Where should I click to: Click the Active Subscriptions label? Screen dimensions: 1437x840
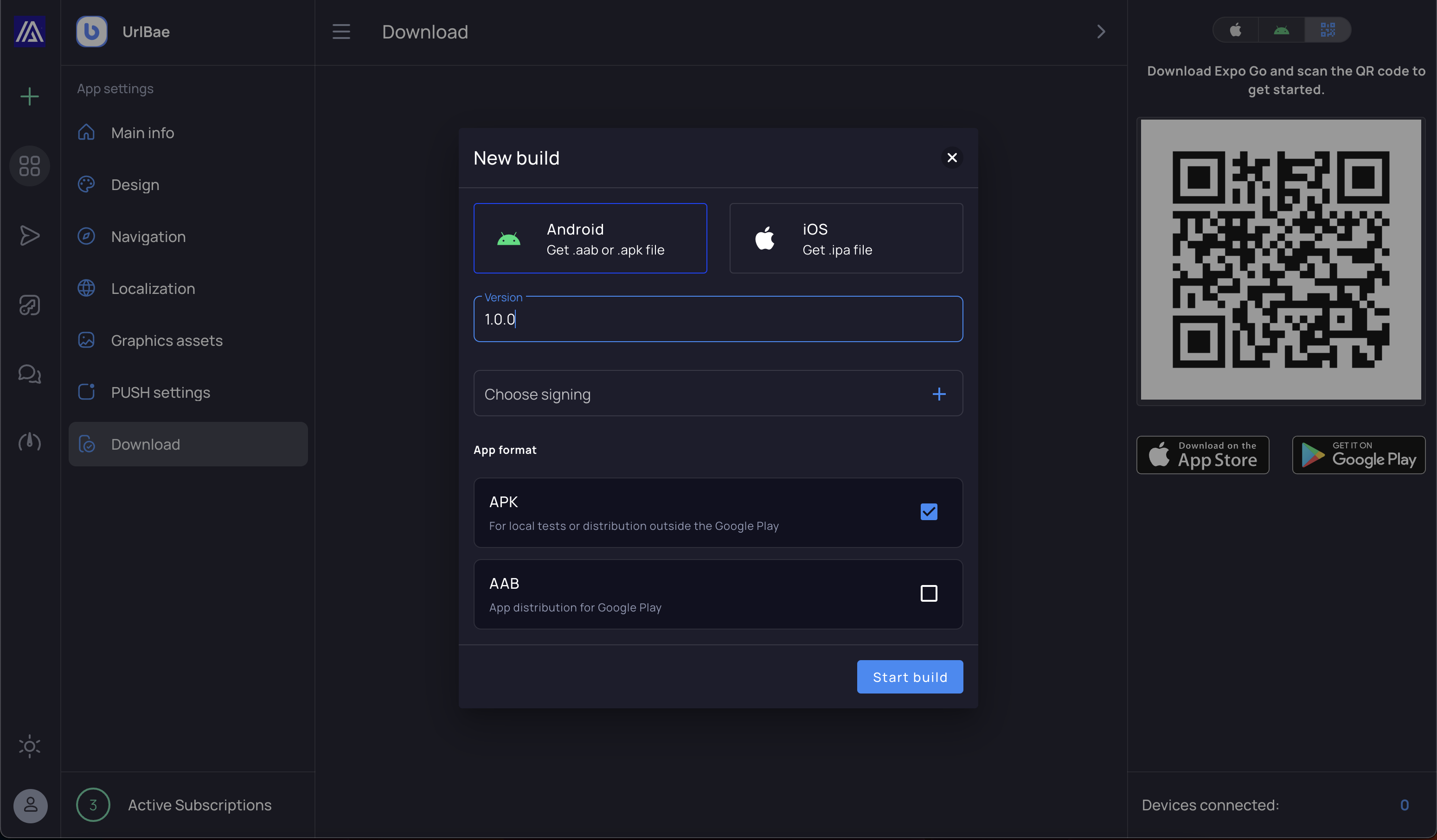199,805
